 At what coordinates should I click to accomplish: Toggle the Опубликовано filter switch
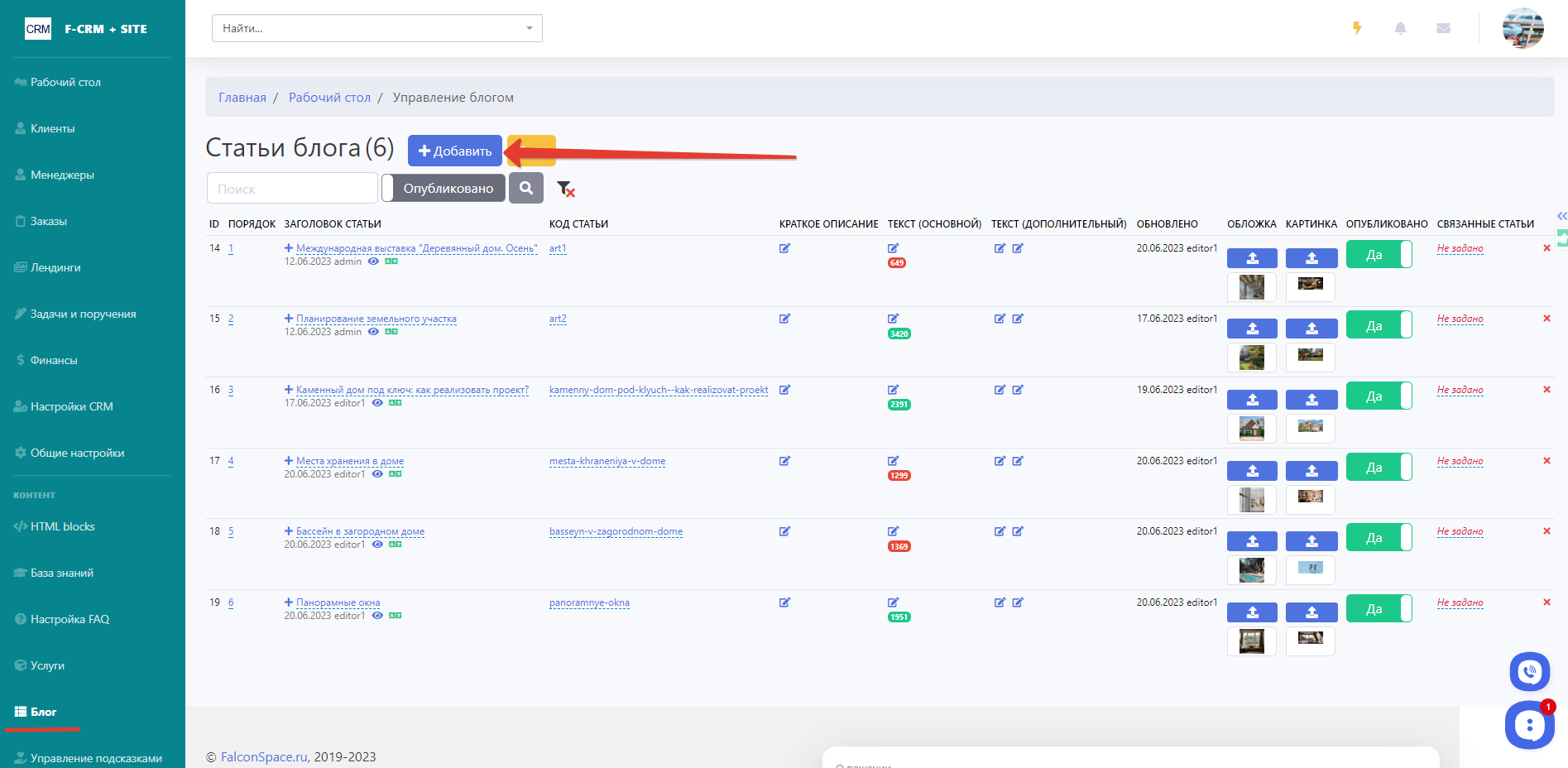(444, 188)
